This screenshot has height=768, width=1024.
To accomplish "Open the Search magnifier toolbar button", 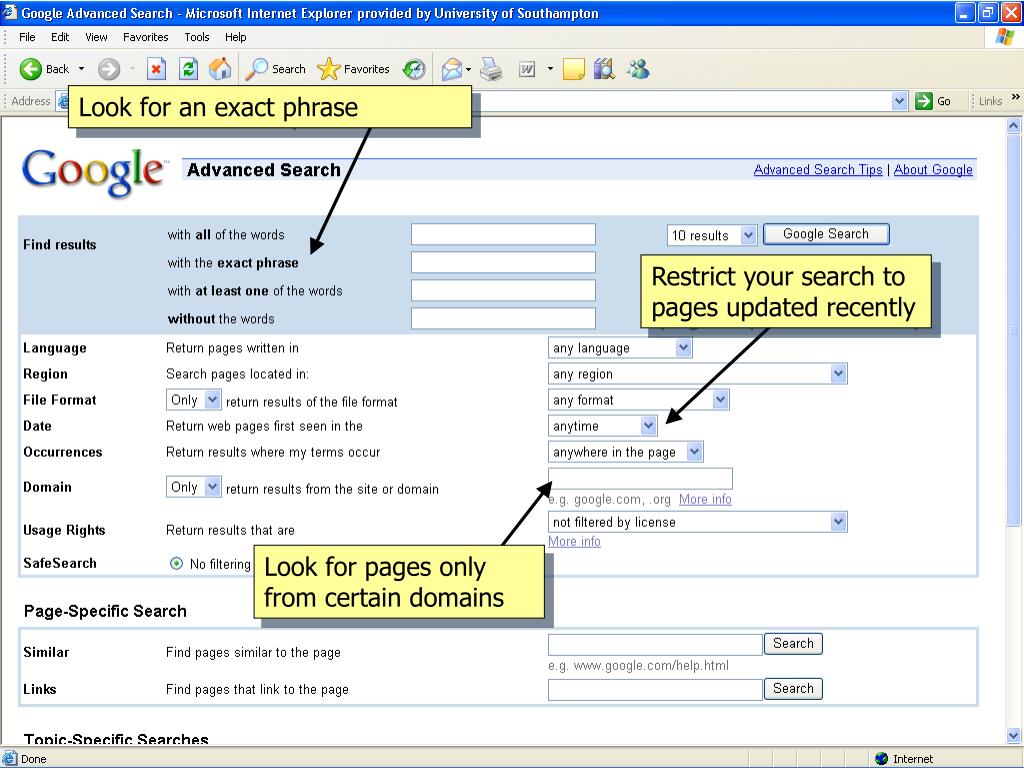I will click(x=275, y=69).
